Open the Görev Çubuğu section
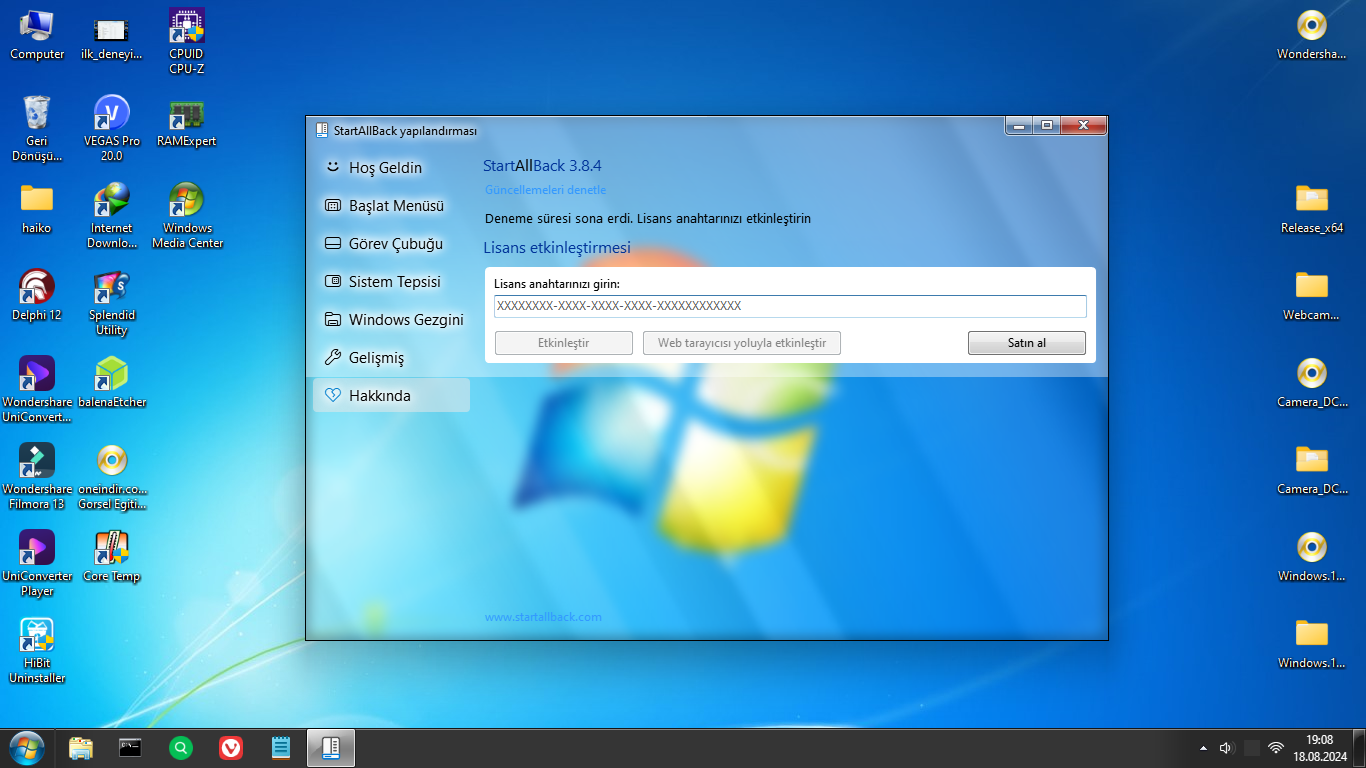1366x768 pixels. point(391,244)
